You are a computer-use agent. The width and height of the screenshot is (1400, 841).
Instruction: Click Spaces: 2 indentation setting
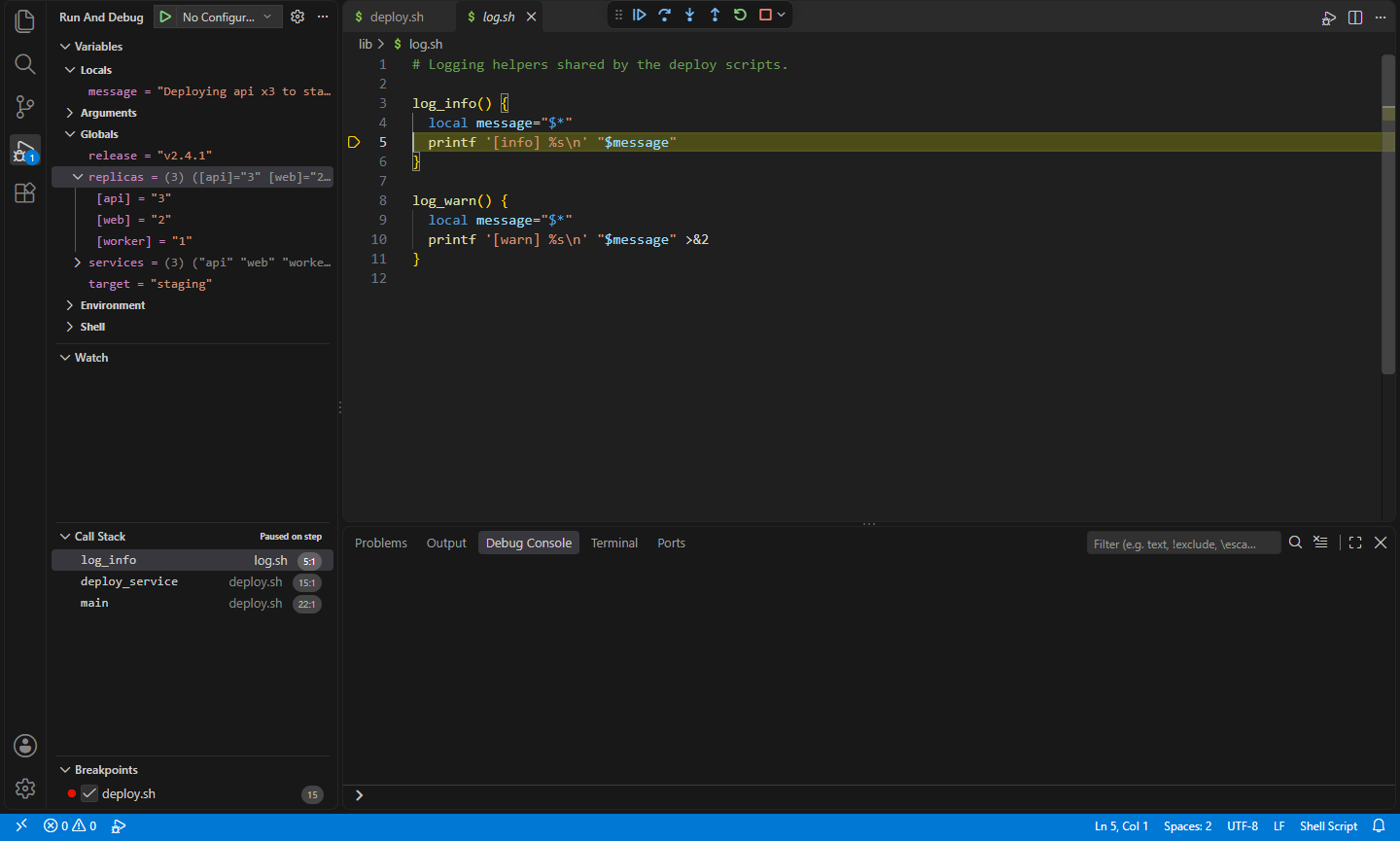1187,826
